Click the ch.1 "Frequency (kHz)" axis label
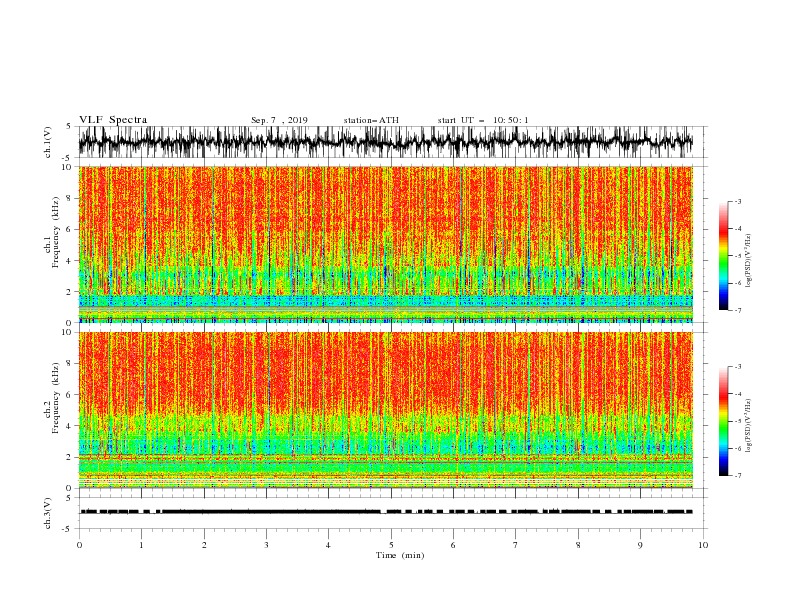The image size is (792, 612). tap(56, 233)
